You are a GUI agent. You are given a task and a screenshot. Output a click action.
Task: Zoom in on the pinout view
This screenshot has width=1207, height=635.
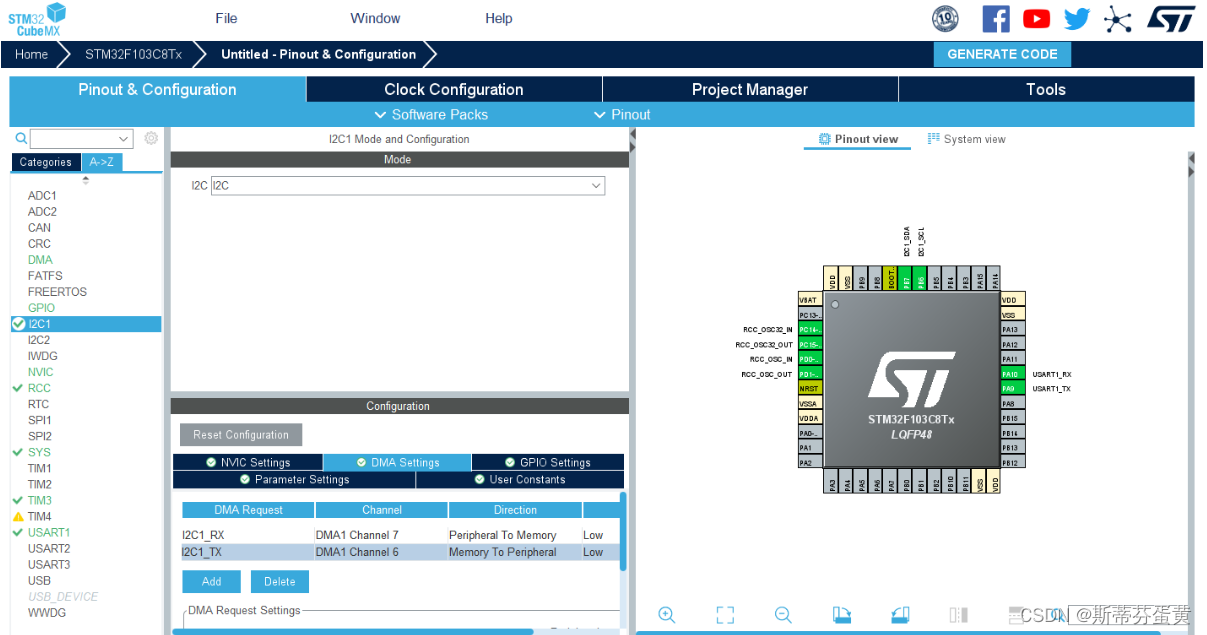(x=667, y=615)
